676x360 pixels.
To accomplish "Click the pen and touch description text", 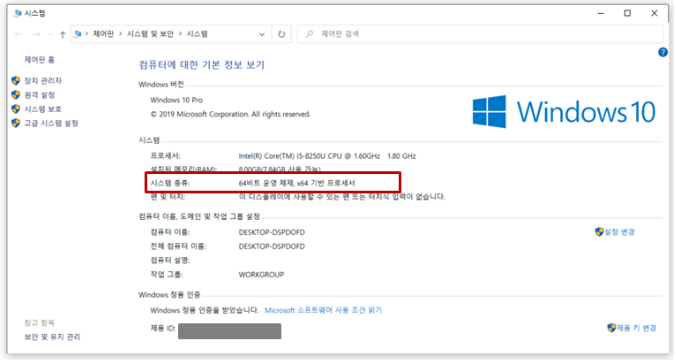I will coord(342,197).
